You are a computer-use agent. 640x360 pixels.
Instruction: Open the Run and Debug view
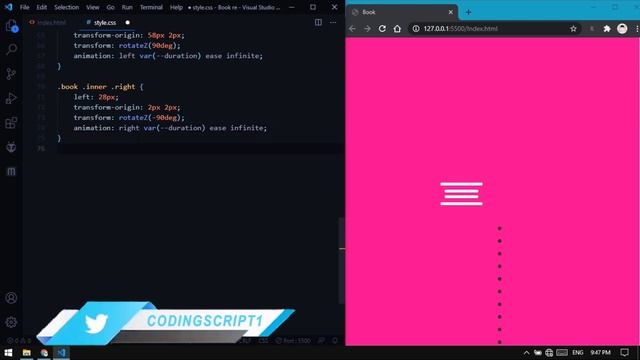11,98
